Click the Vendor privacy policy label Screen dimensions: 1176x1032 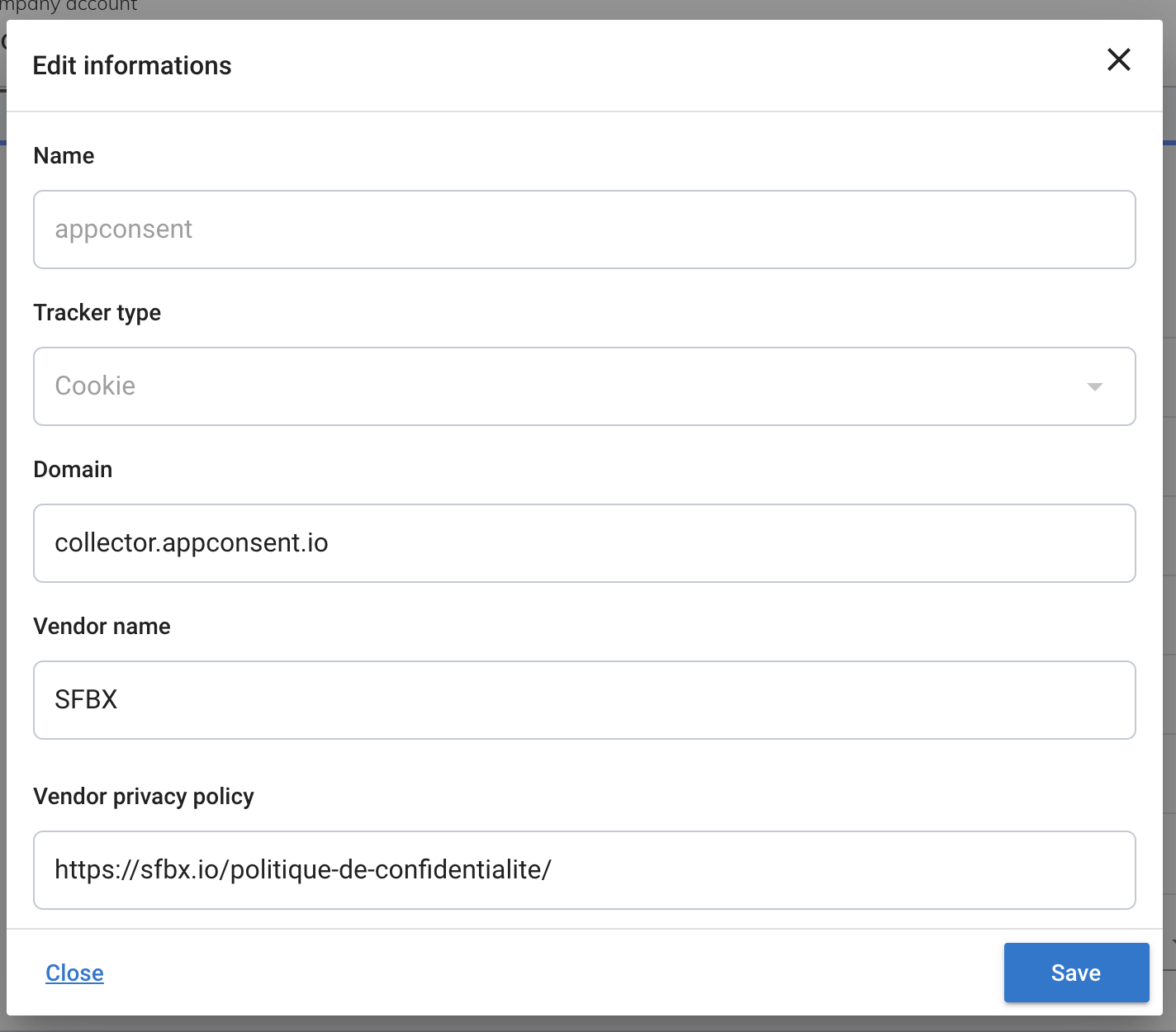[144, 796]
